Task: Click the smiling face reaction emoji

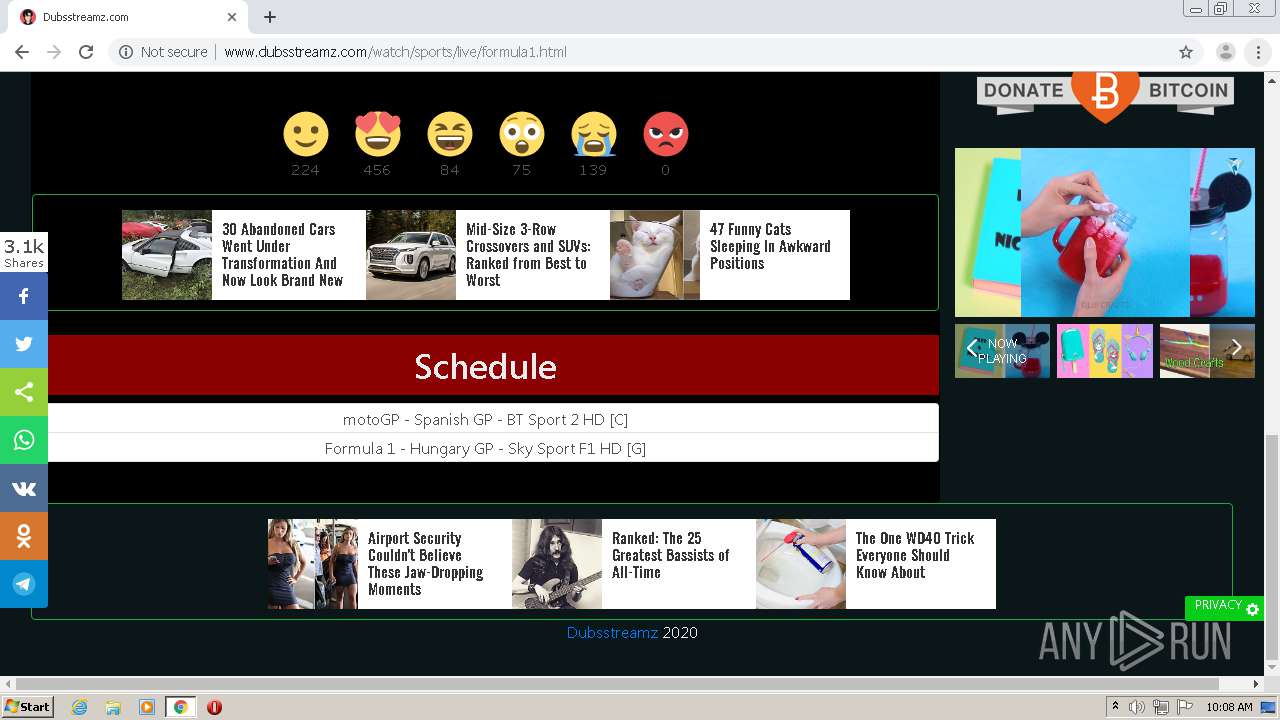Action: [x=305, y=134]
